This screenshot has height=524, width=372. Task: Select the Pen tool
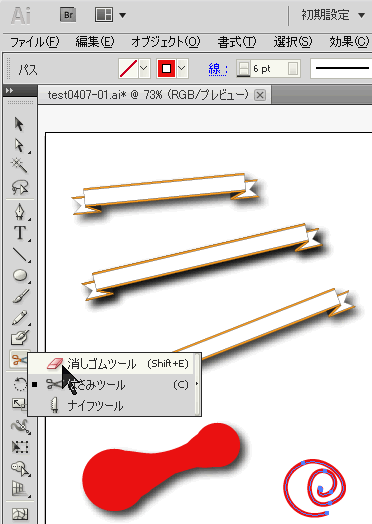pos(20,212)
